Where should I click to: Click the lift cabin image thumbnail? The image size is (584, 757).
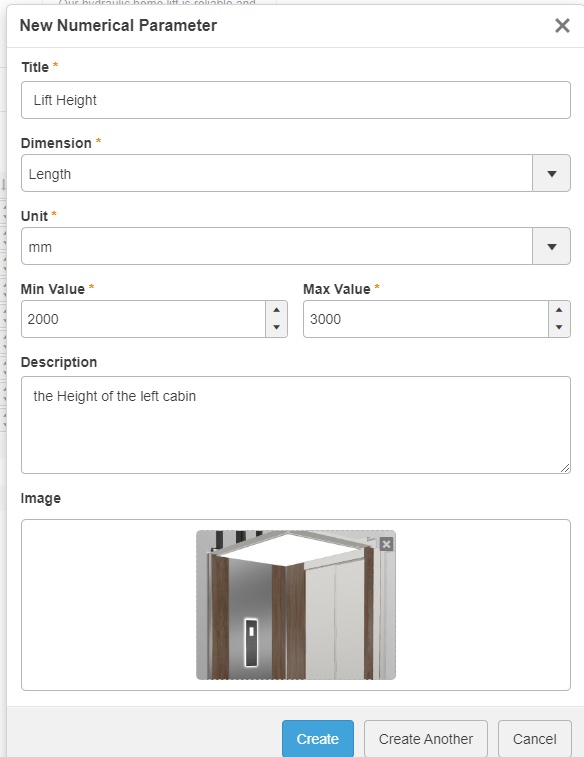tap(296, 605)
